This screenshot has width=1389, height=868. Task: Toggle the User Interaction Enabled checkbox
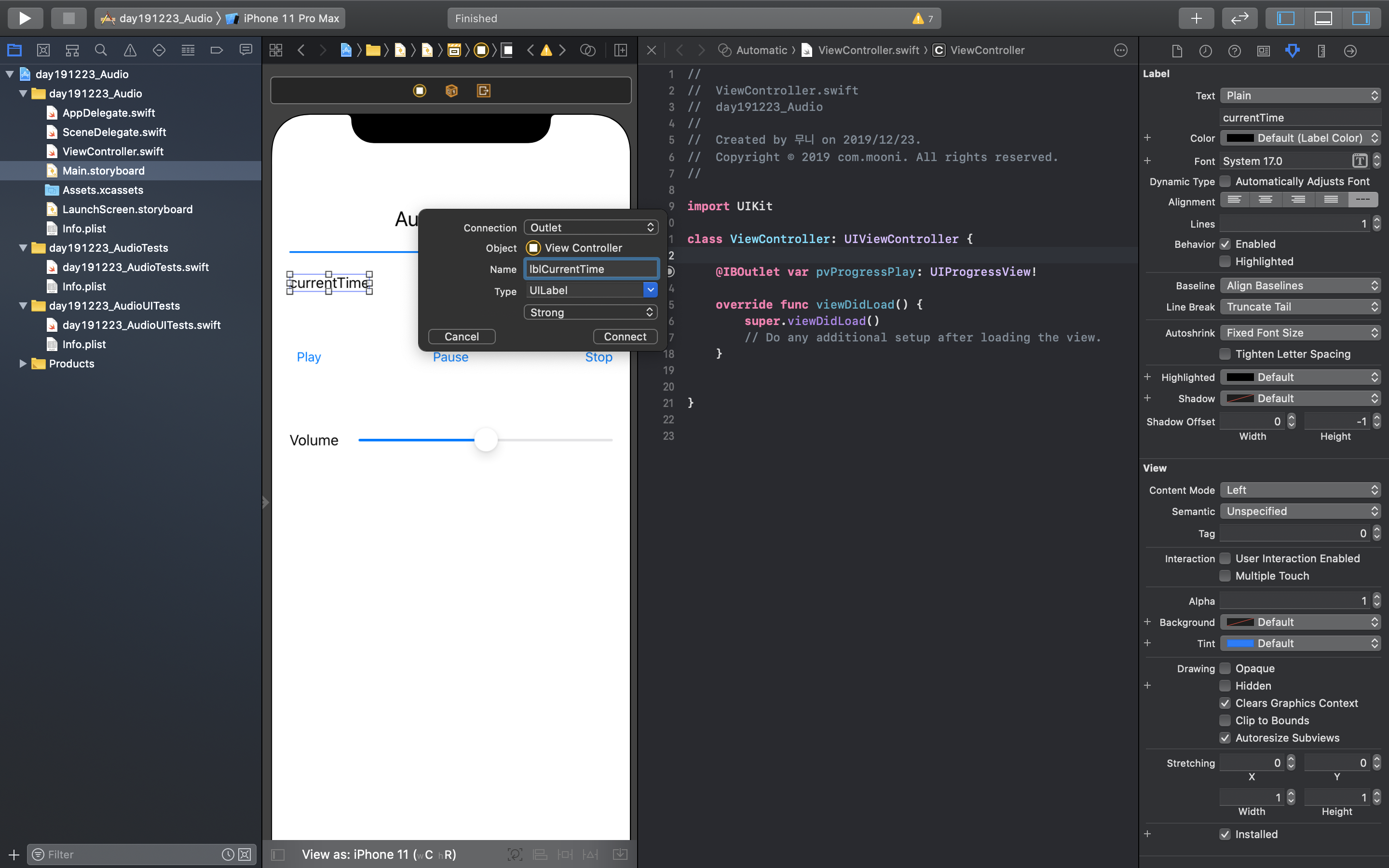[1226, 558]
